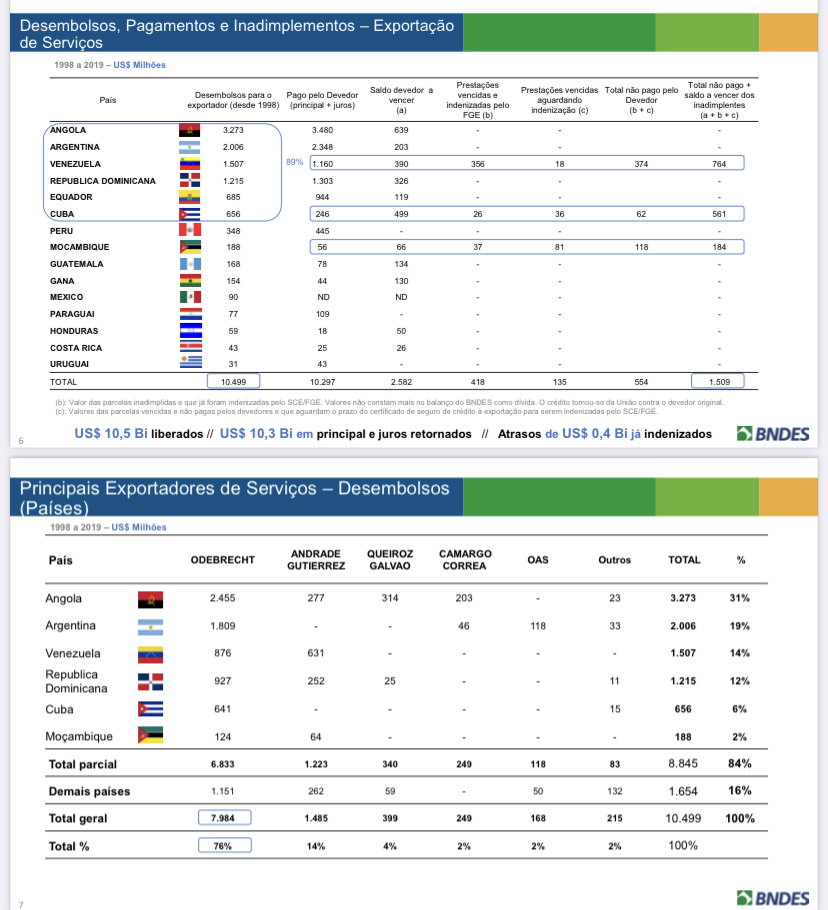The width and height of the screenshot is (828, 910).
Task: Click the Venezuela Andrade Gutierrez value 631
Action: (316, 653)
